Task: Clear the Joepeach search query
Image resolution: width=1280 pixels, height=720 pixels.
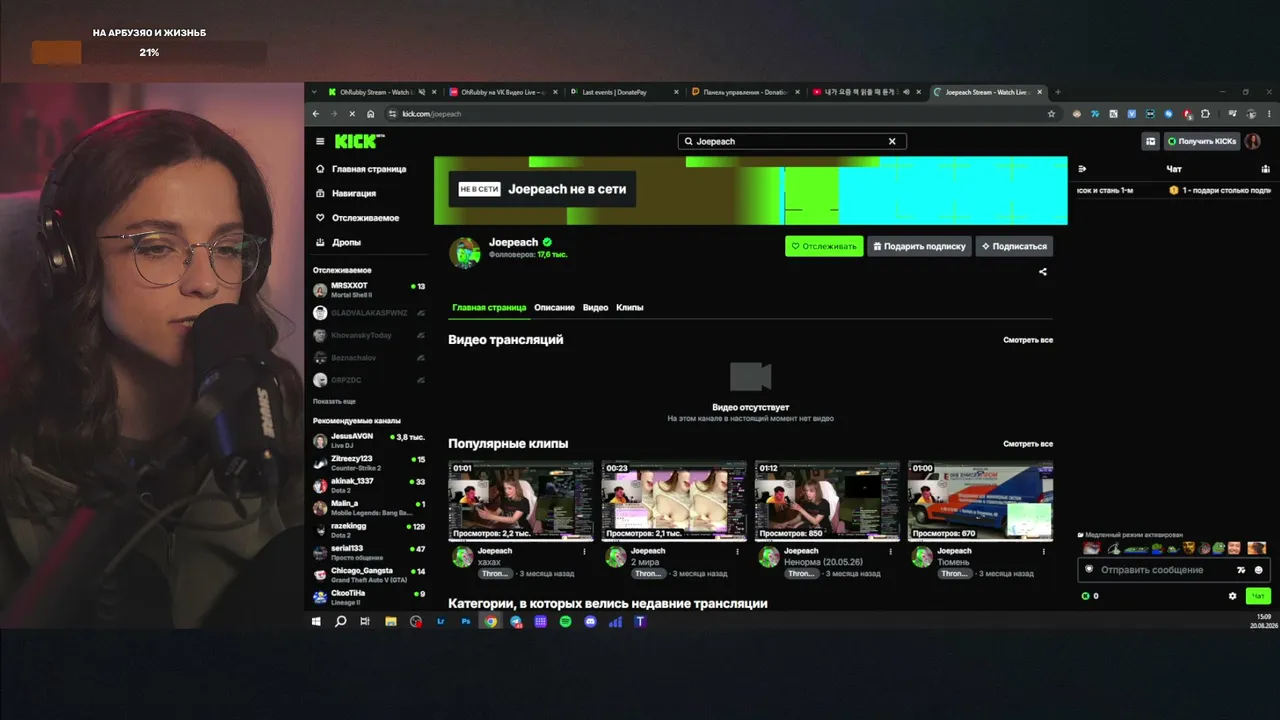Action: (892, 142)
